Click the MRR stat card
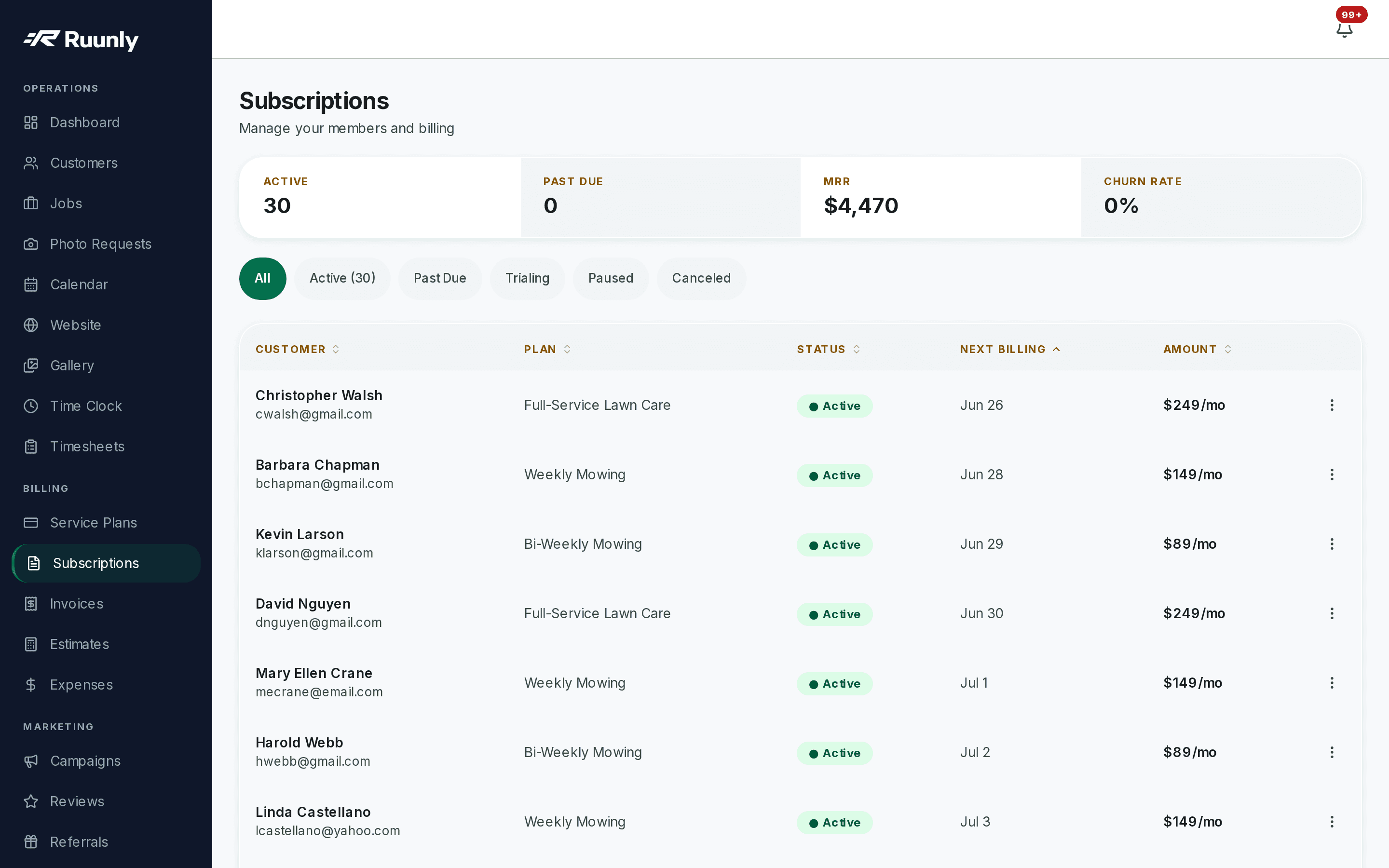 tap(940, 198)
